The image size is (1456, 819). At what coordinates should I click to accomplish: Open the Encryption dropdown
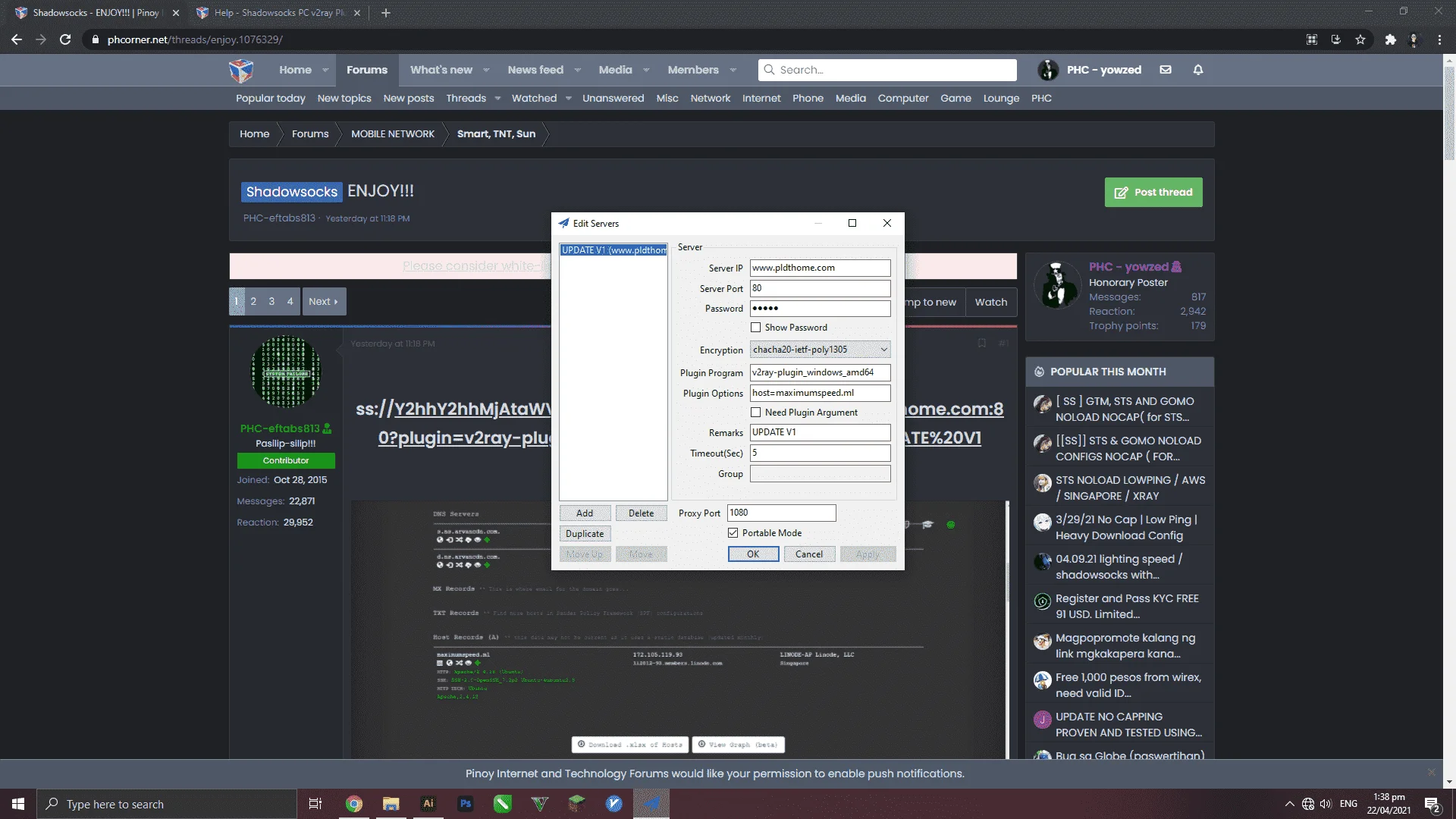point(820,350)
